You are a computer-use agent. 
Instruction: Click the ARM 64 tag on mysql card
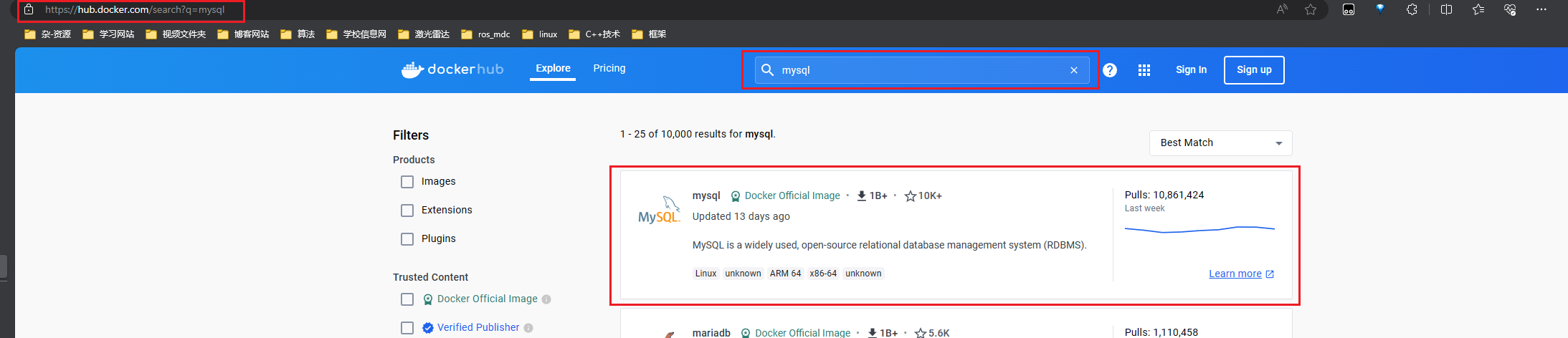click(785, 274)
